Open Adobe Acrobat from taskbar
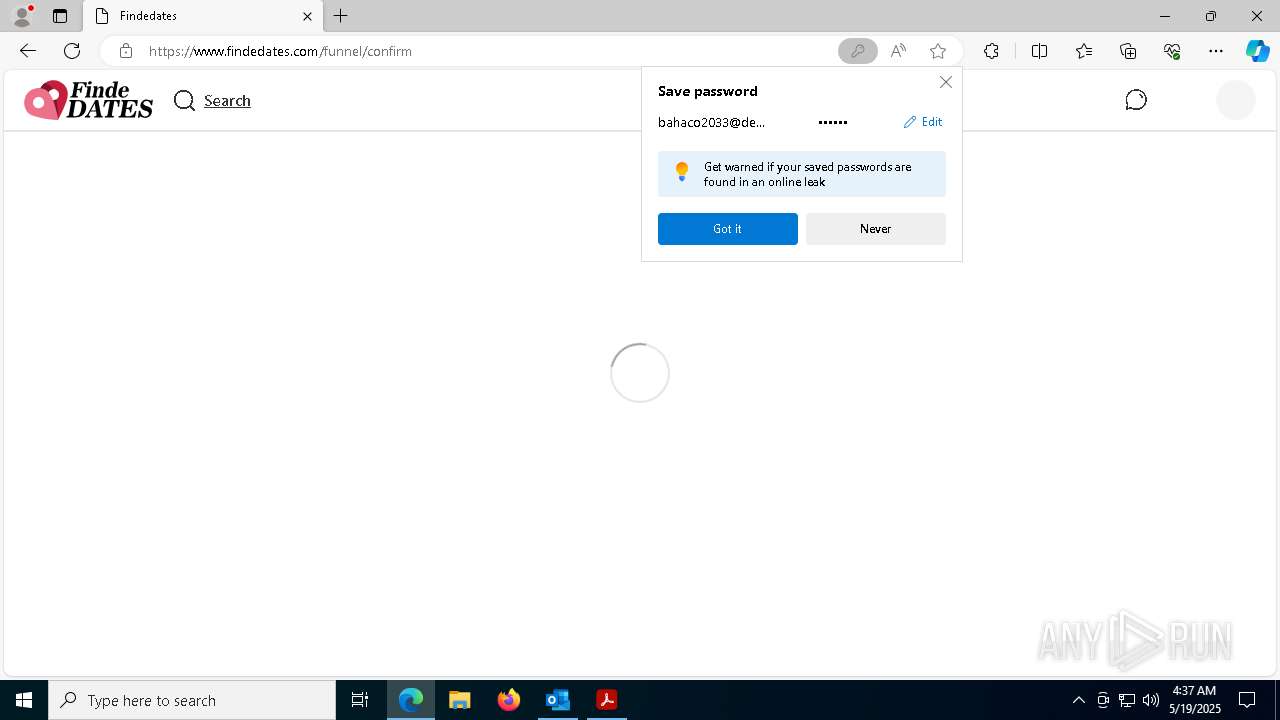The height and width of the screenshot is (720, 1280). click(607, 700)
